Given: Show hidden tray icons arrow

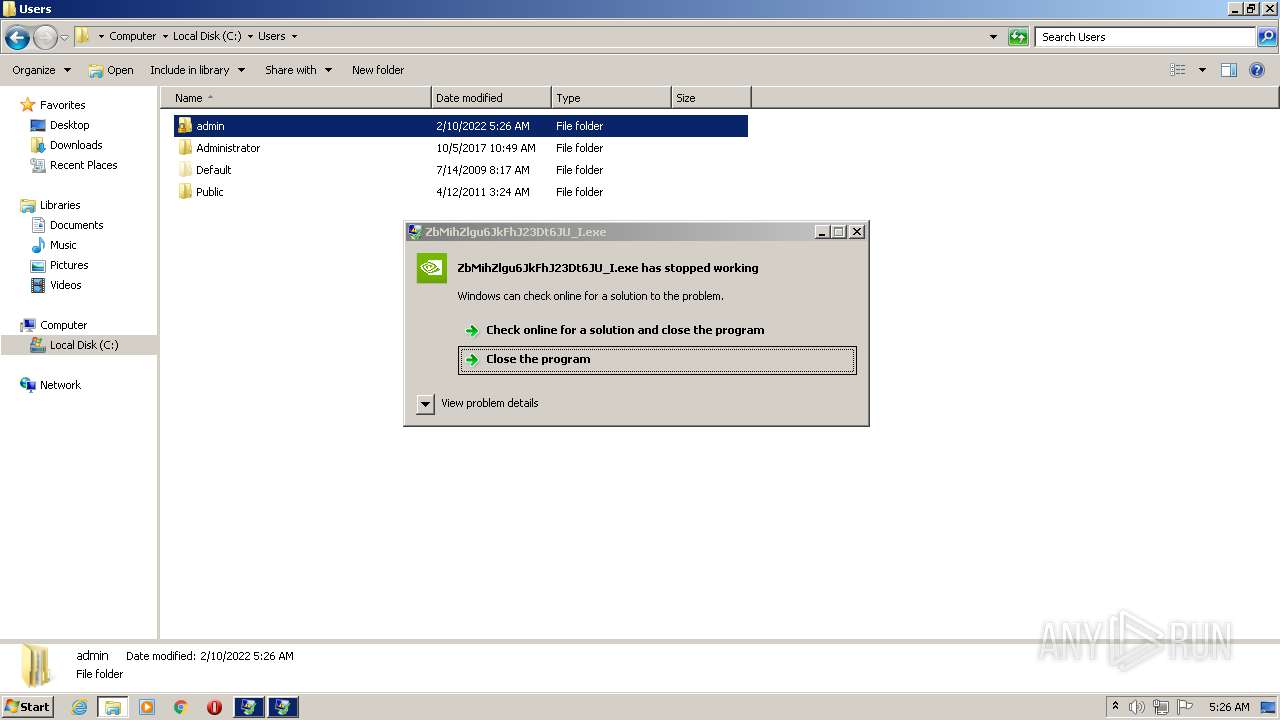Looking at the screenshot, I should point(1115,707).
